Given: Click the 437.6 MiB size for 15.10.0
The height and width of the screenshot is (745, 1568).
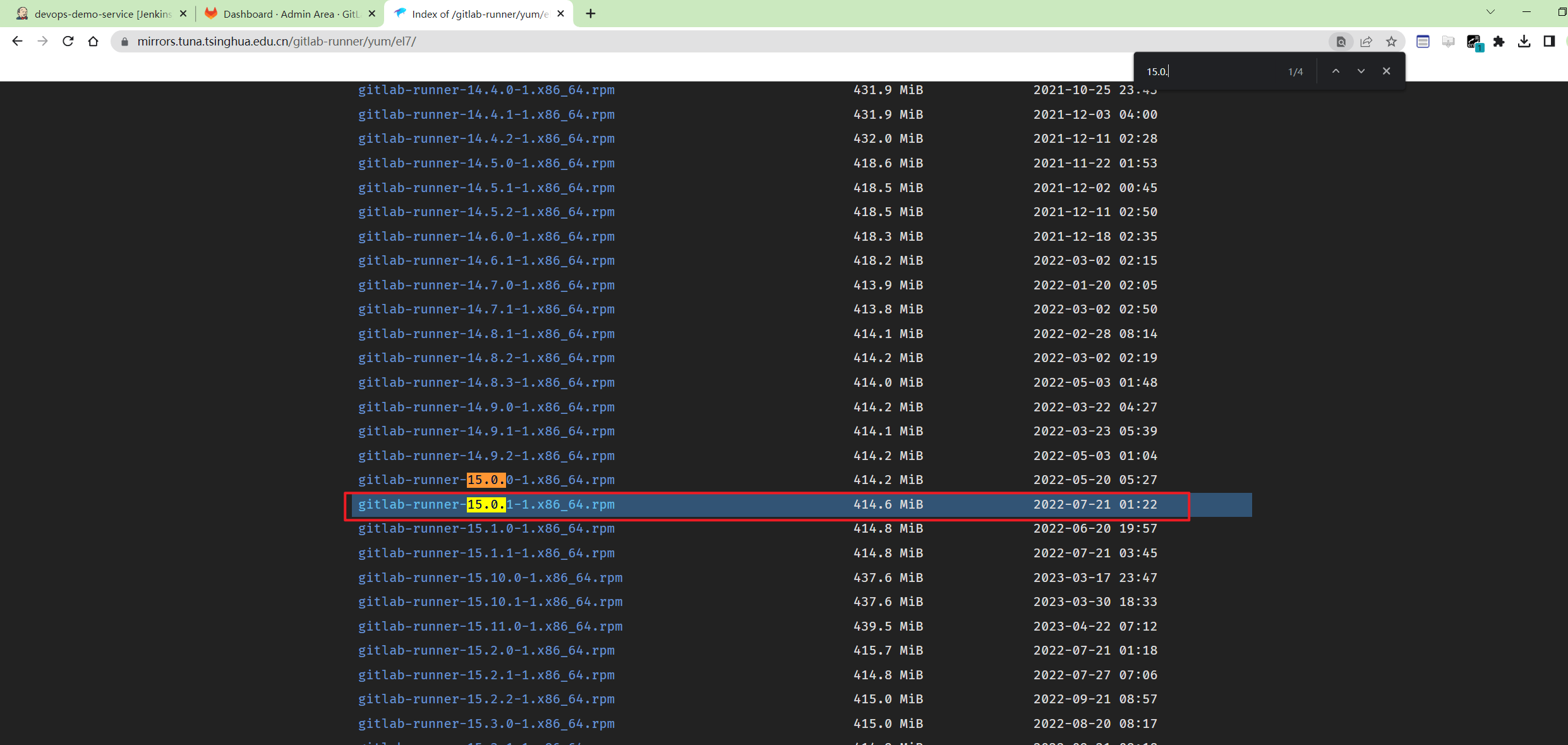Looking at the screenshot, I should tap(888, 578).
